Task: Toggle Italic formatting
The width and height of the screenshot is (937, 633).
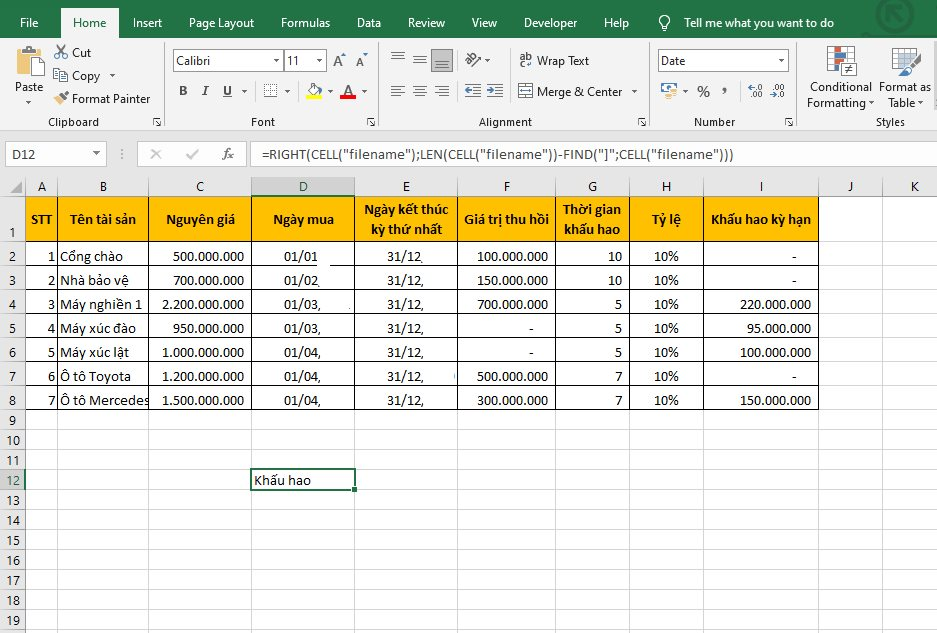Action: (x=206, y=92)
